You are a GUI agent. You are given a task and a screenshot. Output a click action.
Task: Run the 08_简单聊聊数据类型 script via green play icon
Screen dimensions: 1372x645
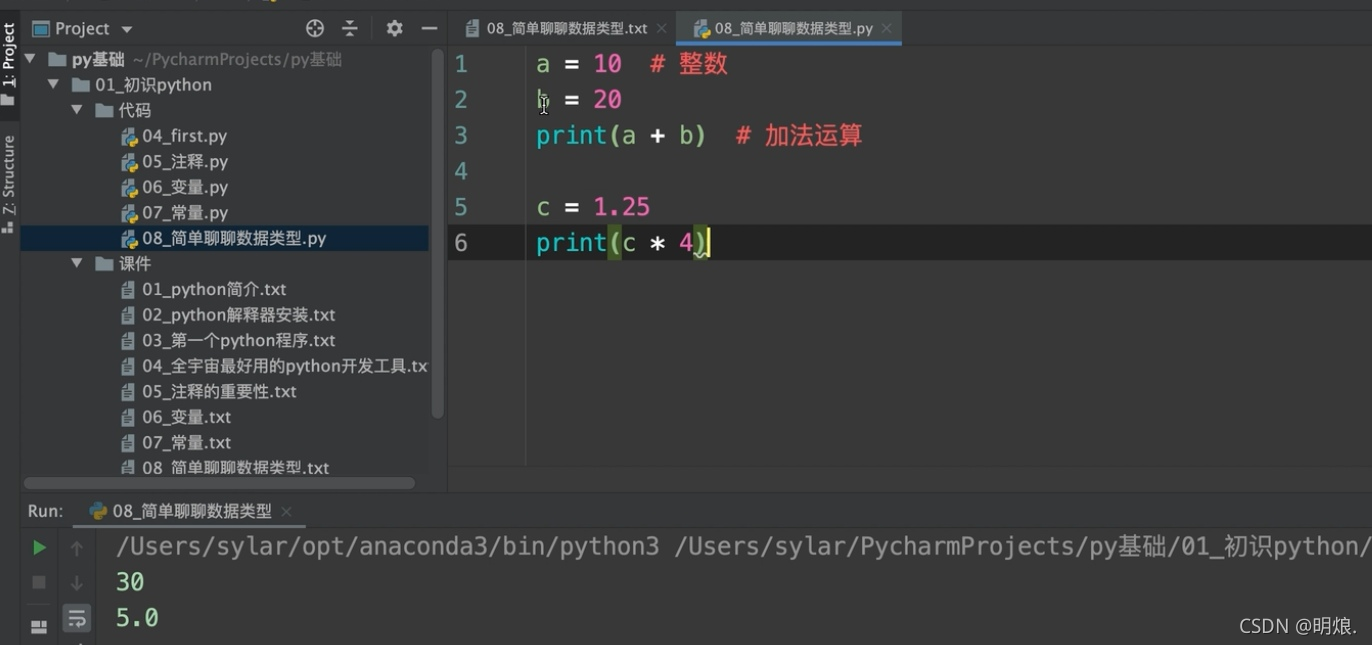click(x=38, y=547)
